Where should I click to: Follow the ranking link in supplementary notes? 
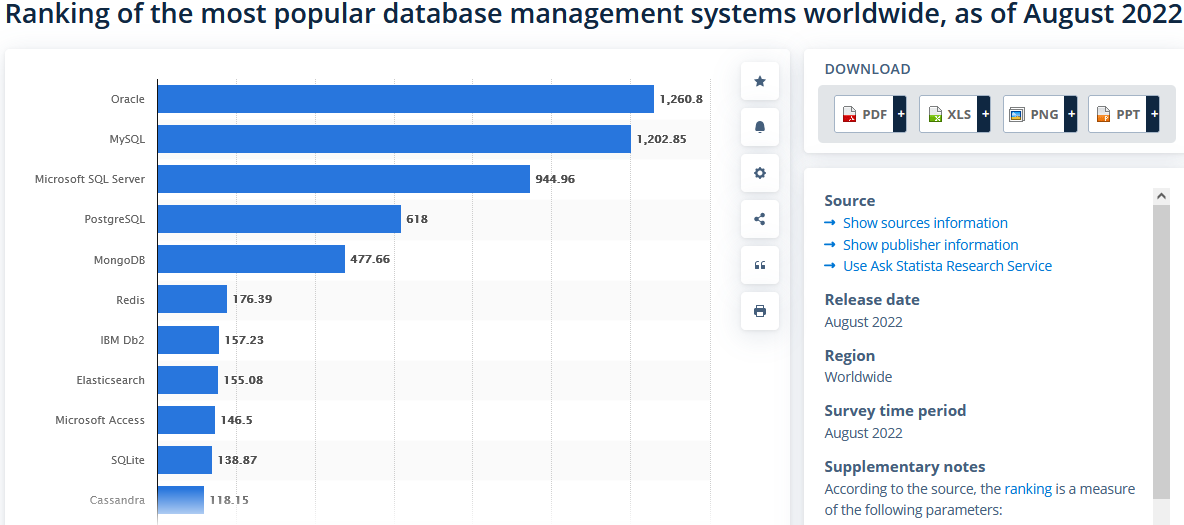(x=1028, y=489)
